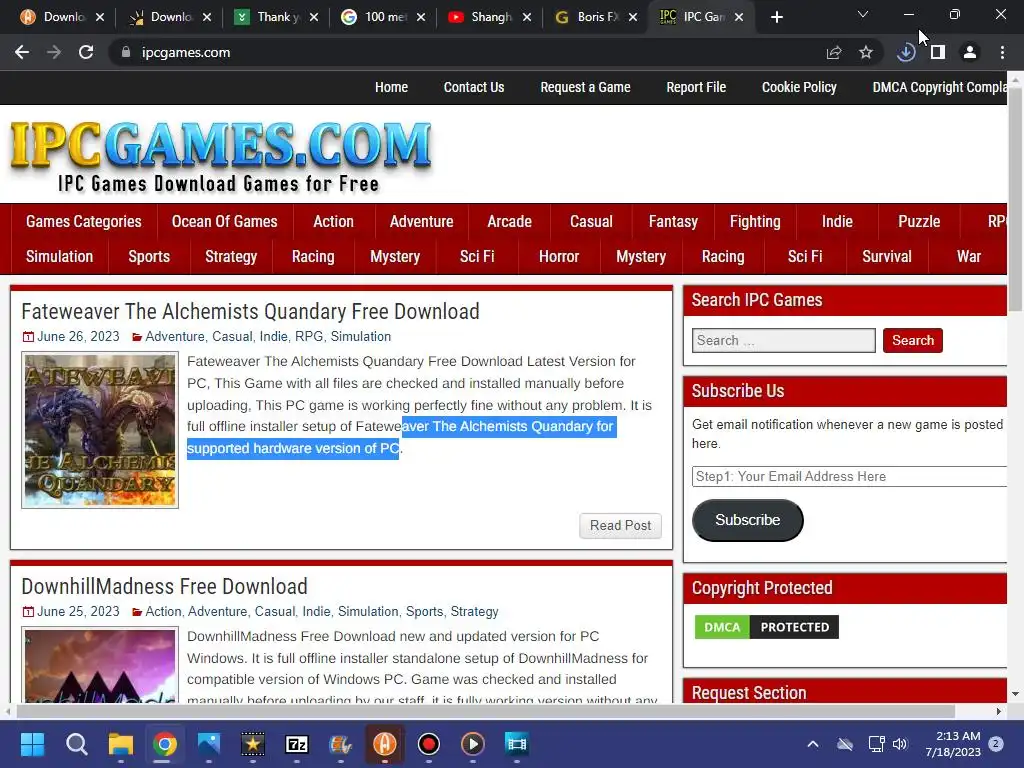Image resolution: width=1024 pixels, height=768 pixels.
Task: Click the DMCA Protected badge
Action: pyautogui.click(x=767, y=627)
